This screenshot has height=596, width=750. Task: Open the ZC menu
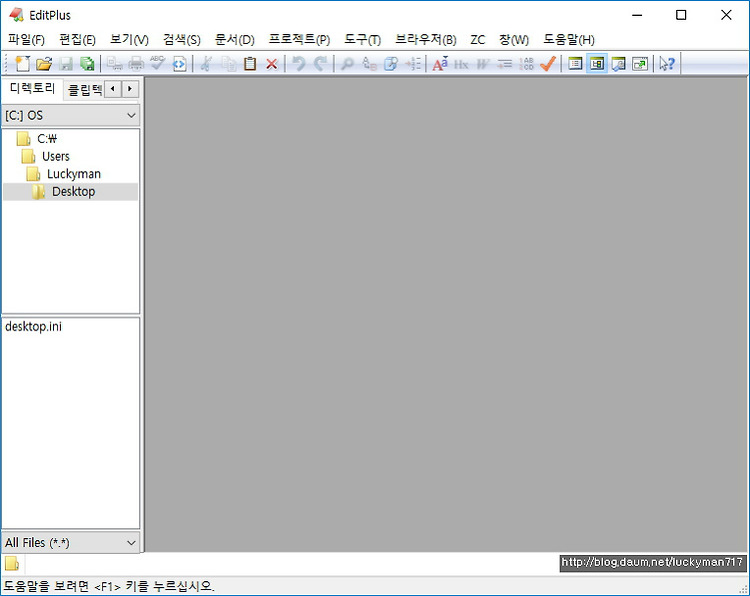(x=477, y=39)
